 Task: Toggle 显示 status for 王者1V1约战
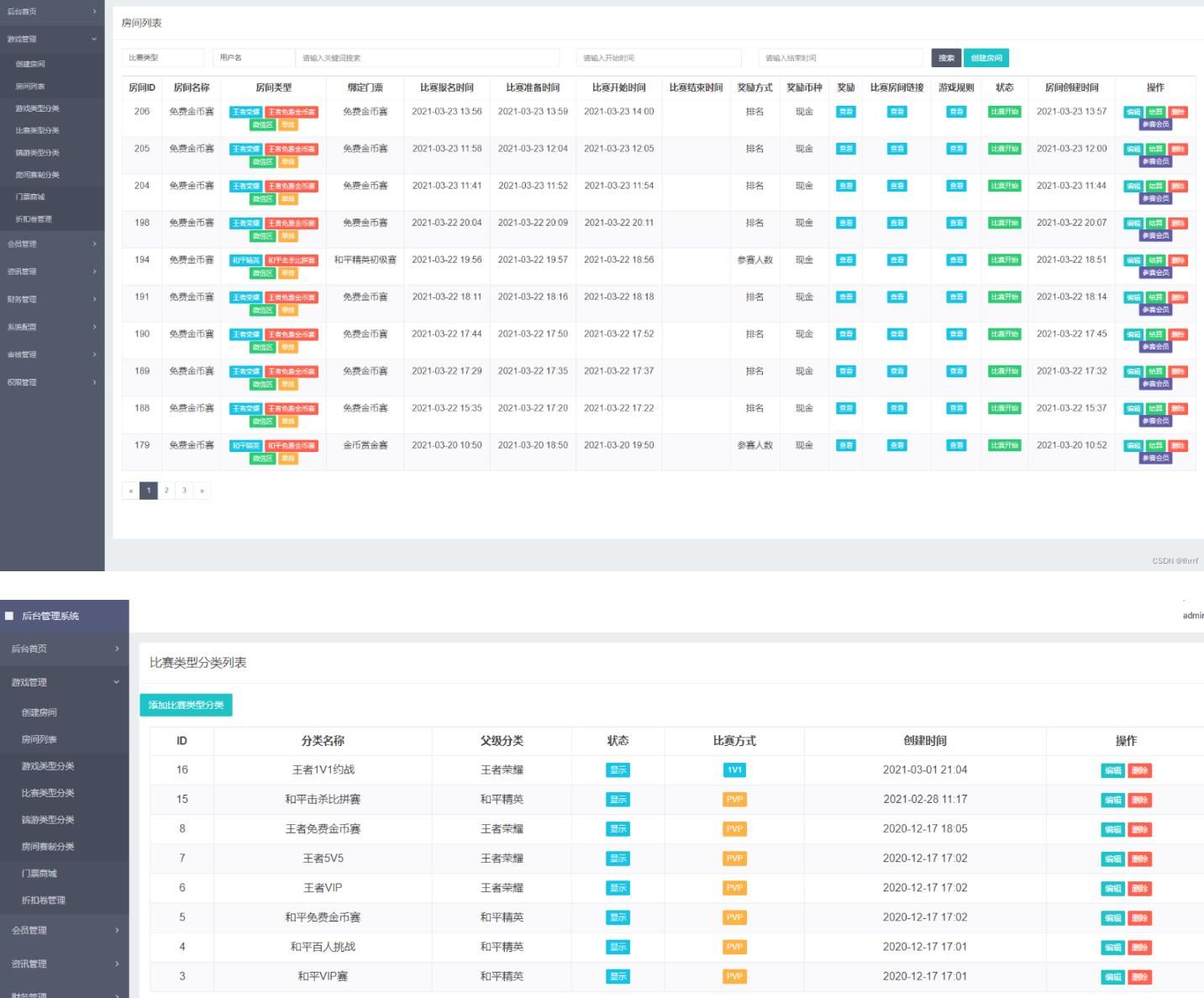pyautogui.click(x=618, y=770)
